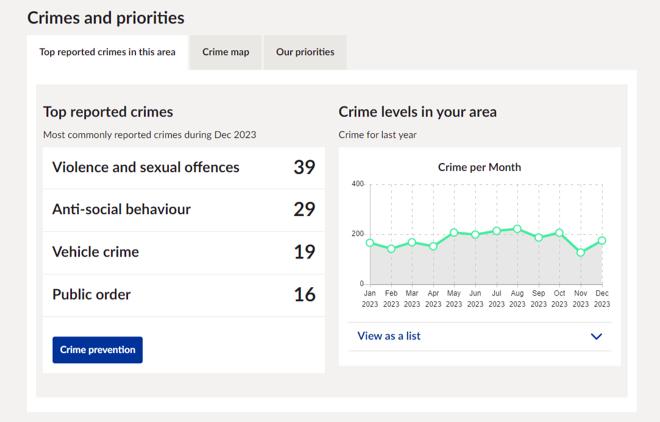Select the Oct 2023 data point
This screenshot has width=660, height=422.
pyautogui.click(x=559, y=233)
